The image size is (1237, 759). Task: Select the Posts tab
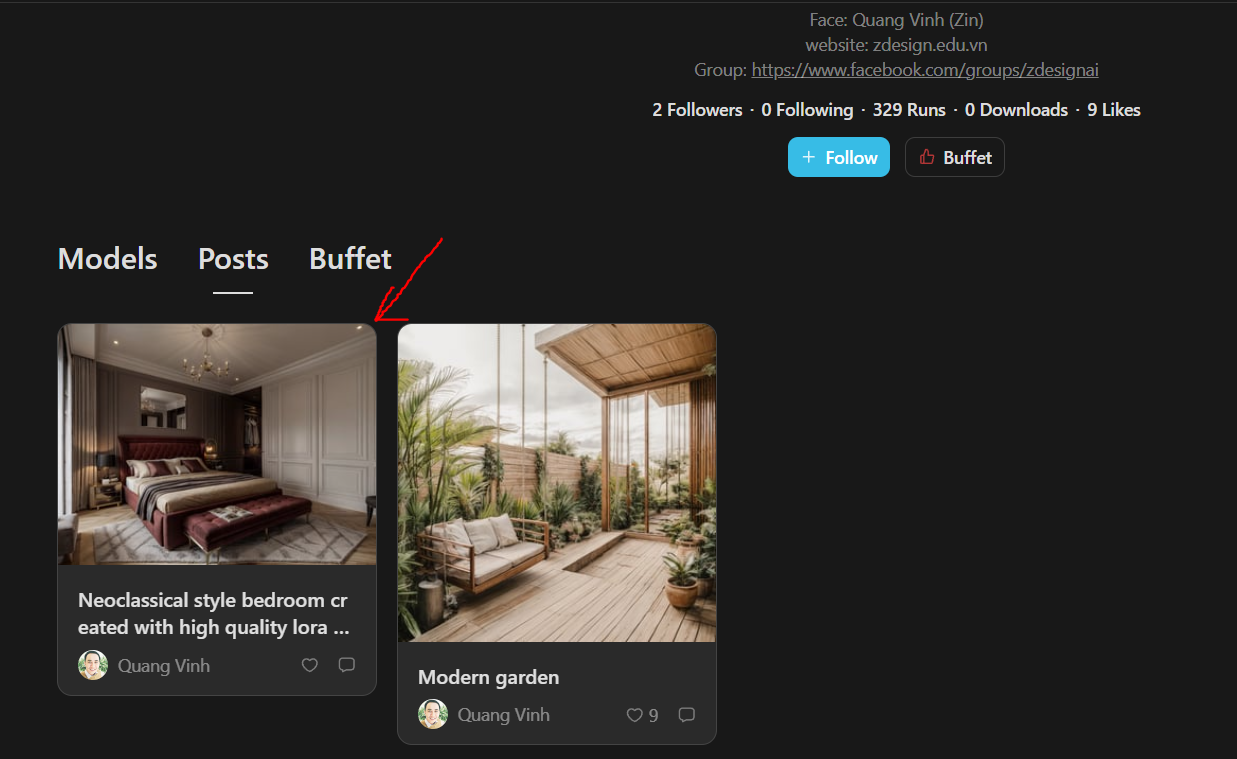click(233, 259)
